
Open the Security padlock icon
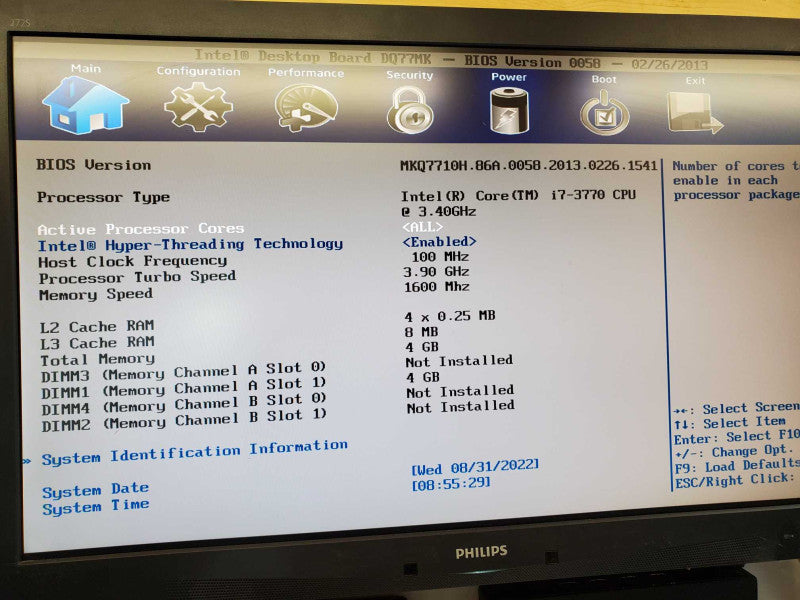[410, 110]
